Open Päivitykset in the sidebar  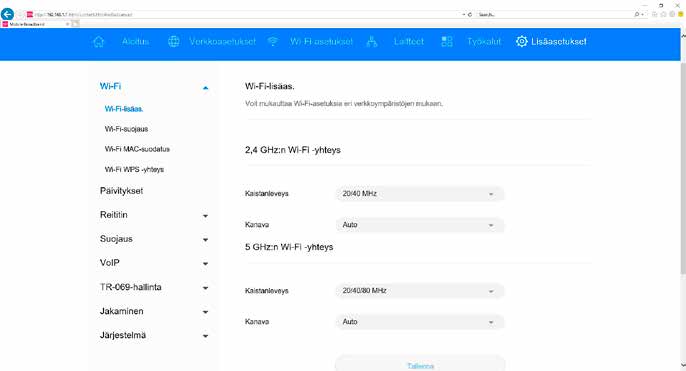coord(121,191)
